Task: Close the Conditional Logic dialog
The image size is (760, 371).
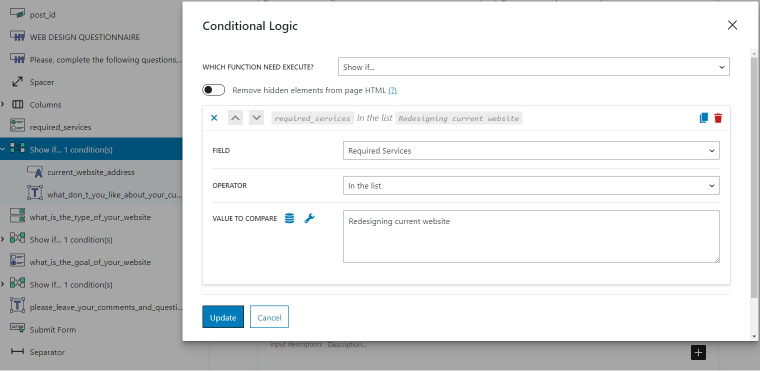Action: tap(732, 25)
